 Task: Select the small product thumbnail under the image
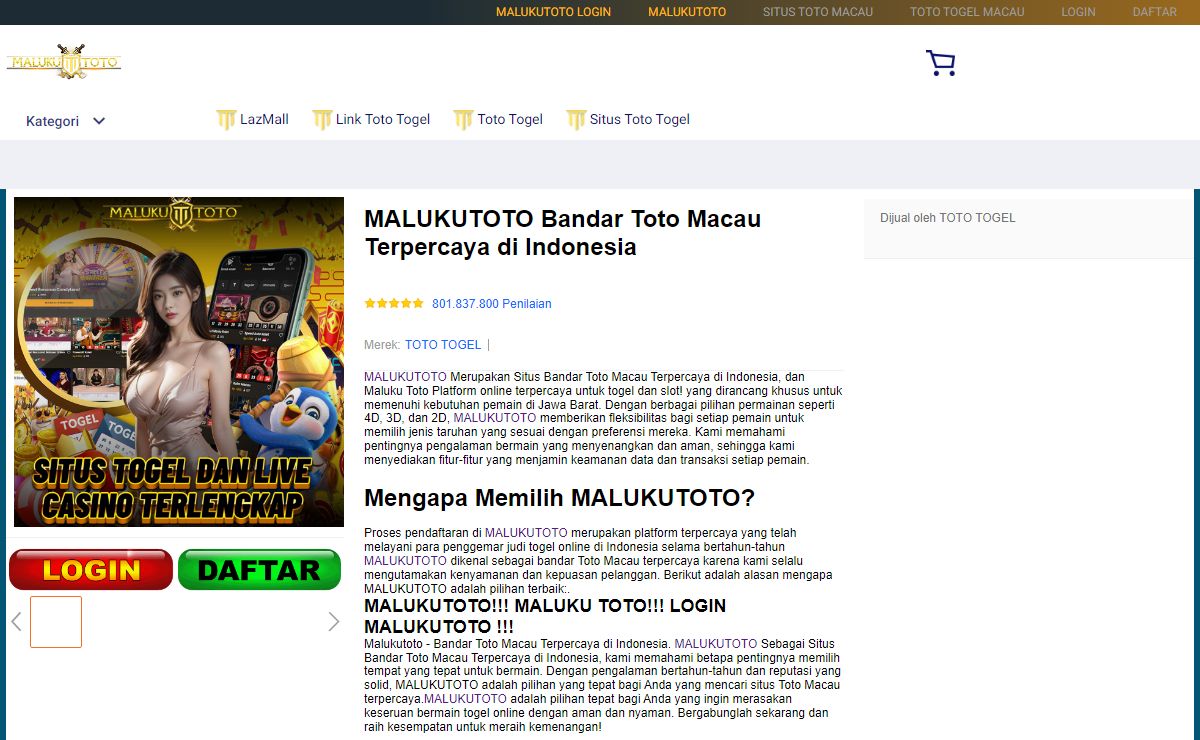pyautogui.click(x=56, y=622)
